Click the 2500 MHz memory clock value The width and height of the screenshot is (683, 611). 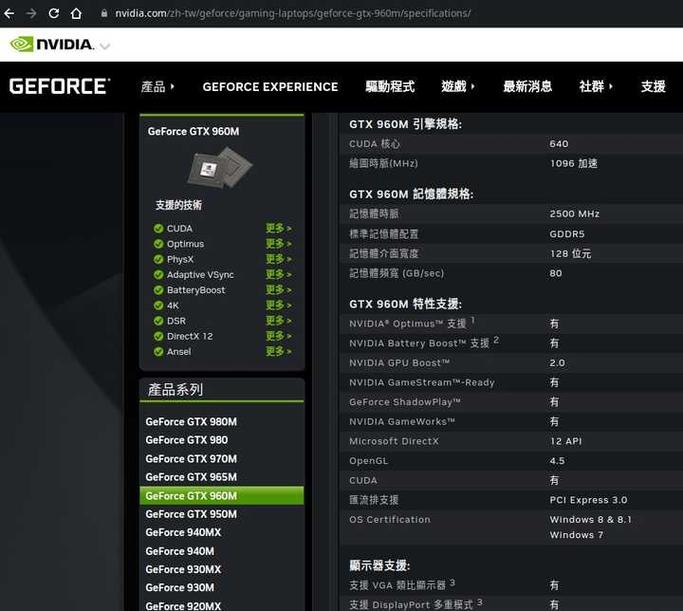click(575, 214)
